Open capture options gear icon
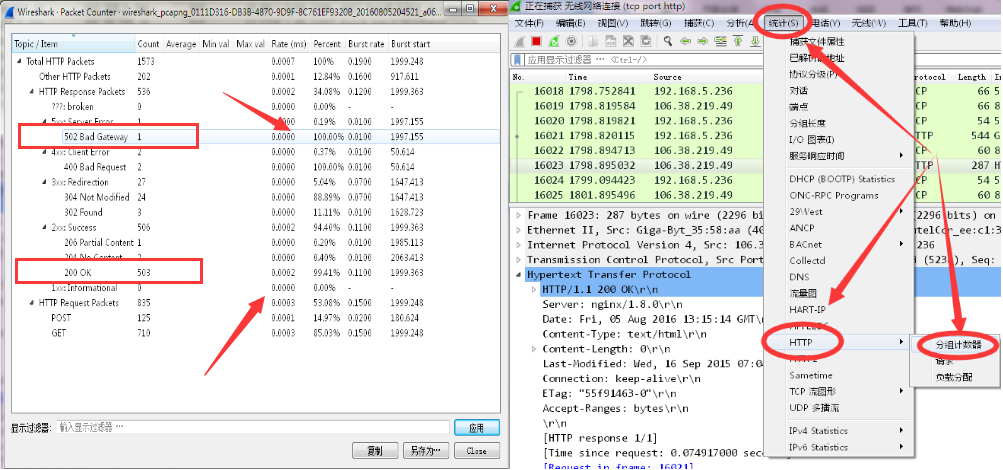 (x=571, y=41)
